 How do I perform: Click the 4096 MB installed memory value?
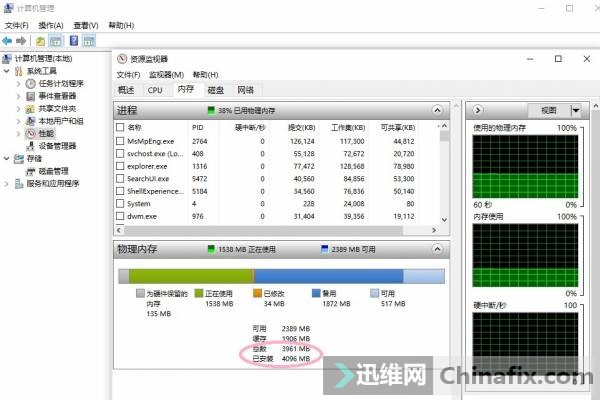tap(295, 359)
